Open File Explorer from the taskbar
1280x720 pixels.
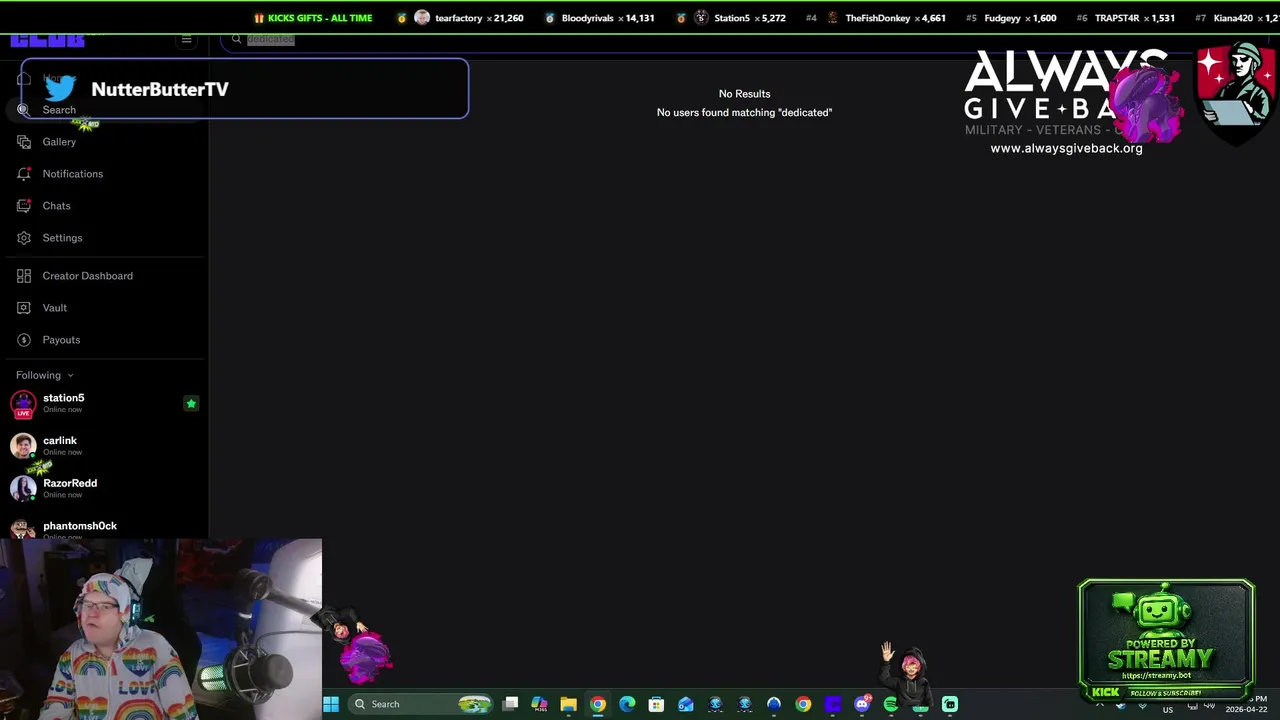[x=568, y=704]
